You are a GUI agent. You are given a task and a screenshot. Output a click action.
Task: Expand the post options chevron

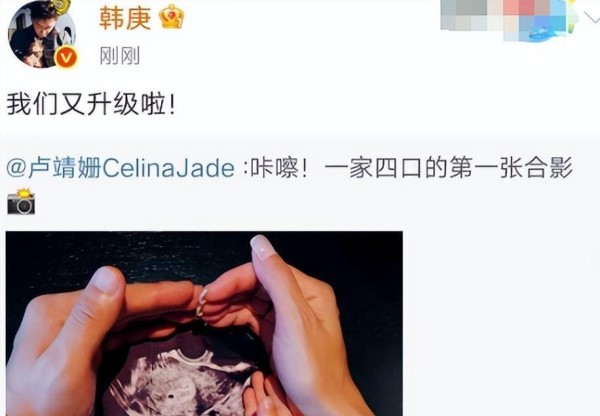pos(591,17)
